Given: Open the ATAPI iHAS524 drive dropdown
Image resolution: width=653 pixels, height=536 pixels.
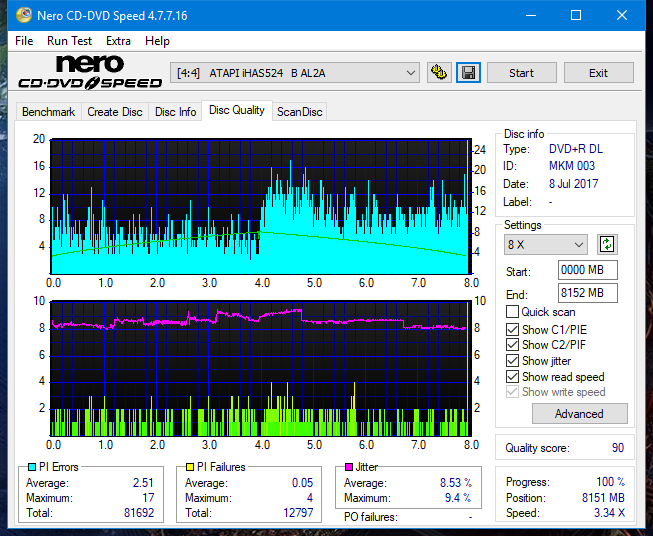Looking at the screenshot, I should [x=295, y=73].
